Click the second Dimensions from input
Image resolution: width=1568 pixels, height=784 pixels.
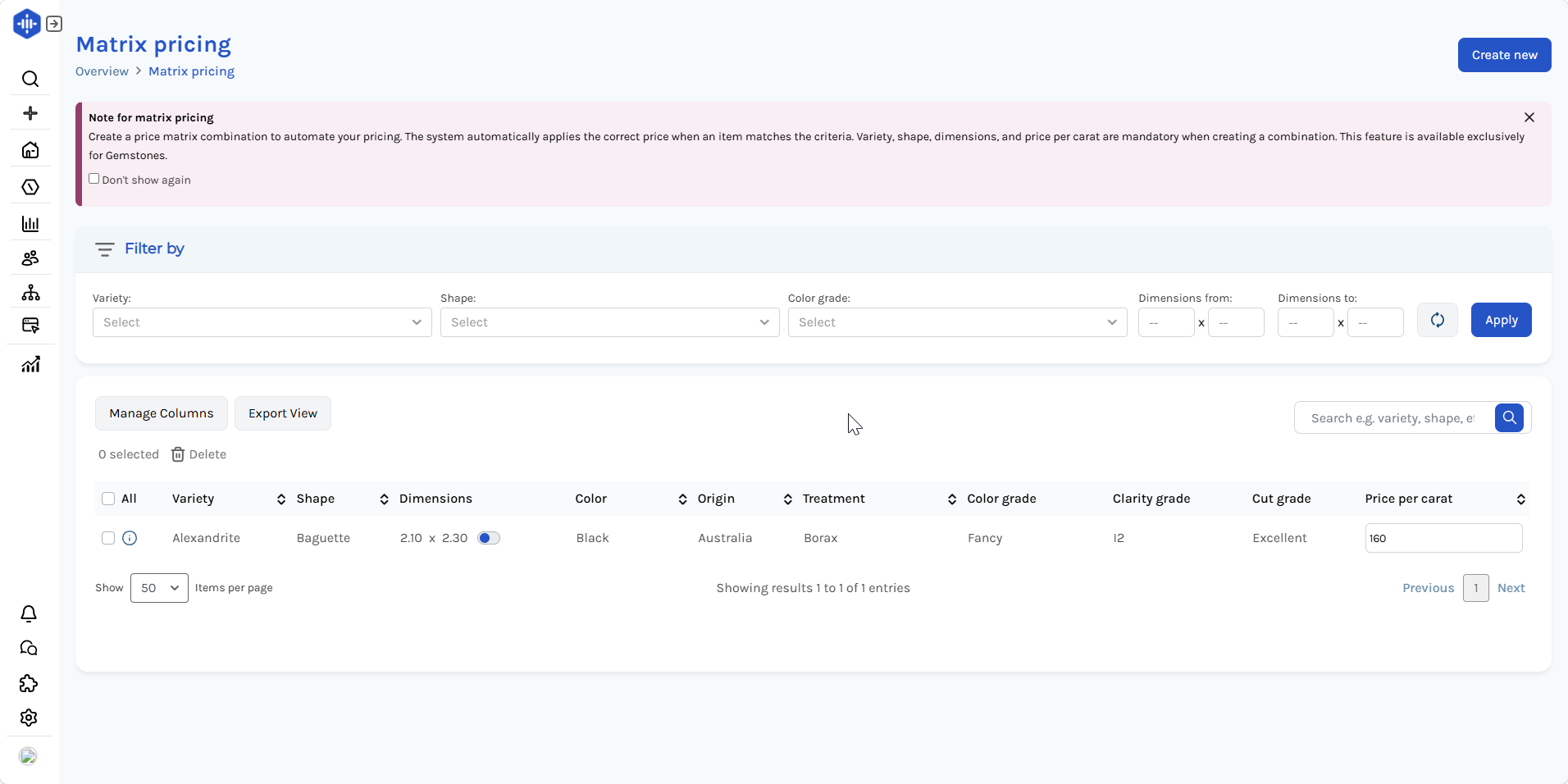[1236, 322]
